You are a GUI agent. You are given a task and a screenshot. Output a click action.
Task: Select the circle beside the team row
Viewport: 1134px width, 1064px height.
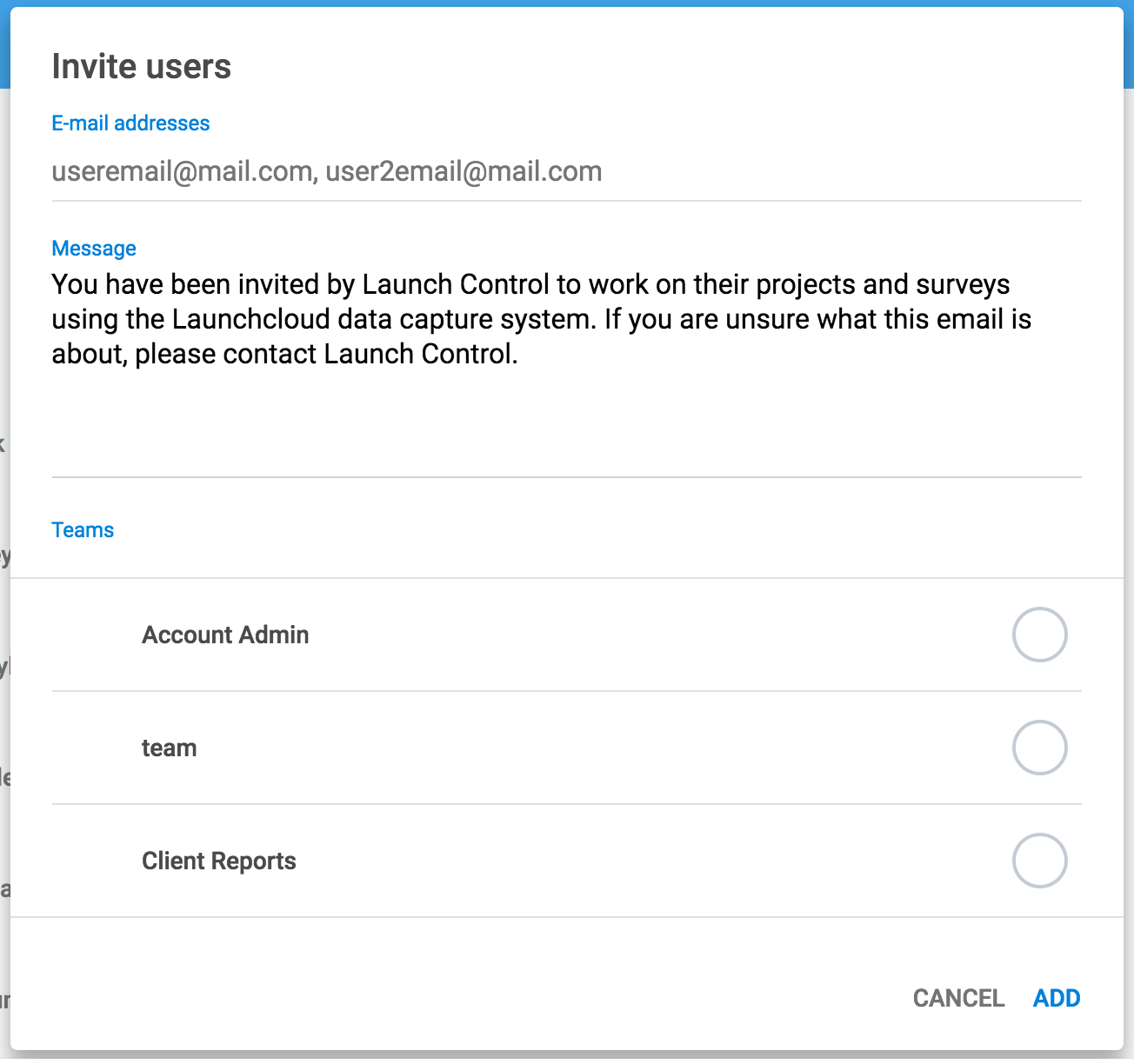click(x=1039, y=748)
